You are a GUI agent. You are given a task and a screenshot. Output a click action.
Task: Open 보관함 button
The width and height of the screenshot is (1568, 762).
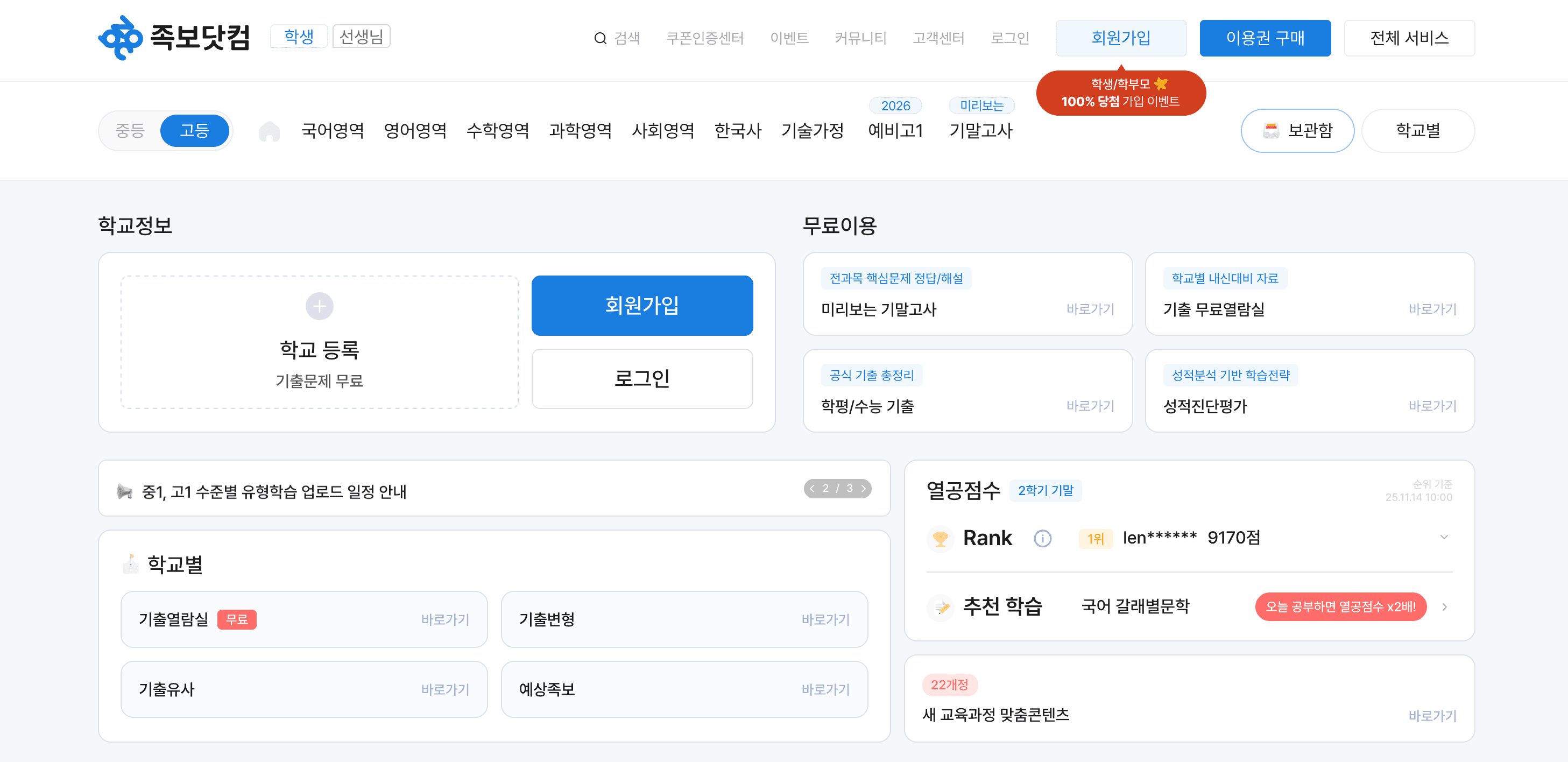click(1297, 130)
